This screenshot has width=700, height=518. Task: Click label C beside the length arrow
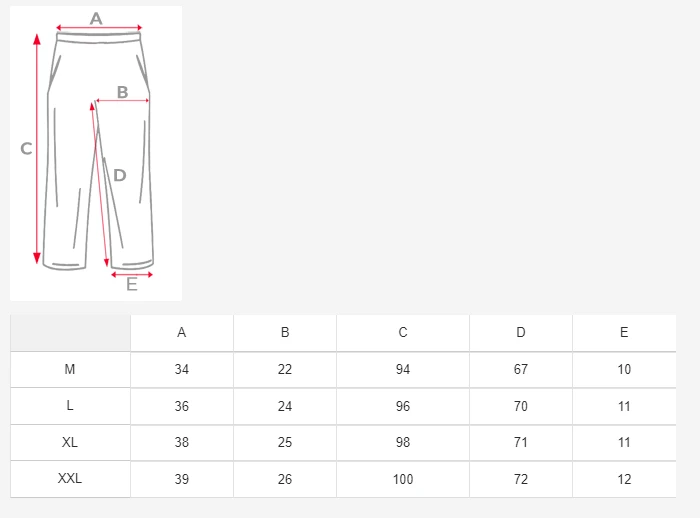tap(26, 149)
